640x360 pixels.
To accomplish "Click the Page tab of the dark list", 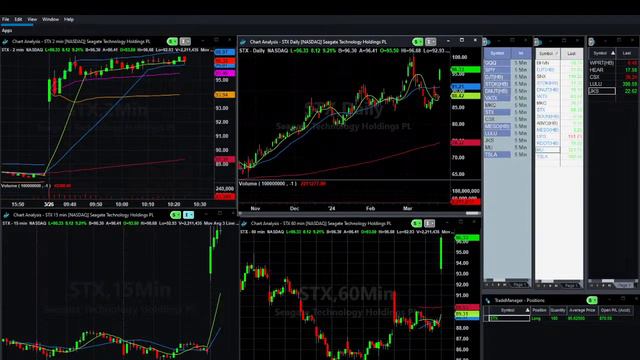I will coord(624,284).
